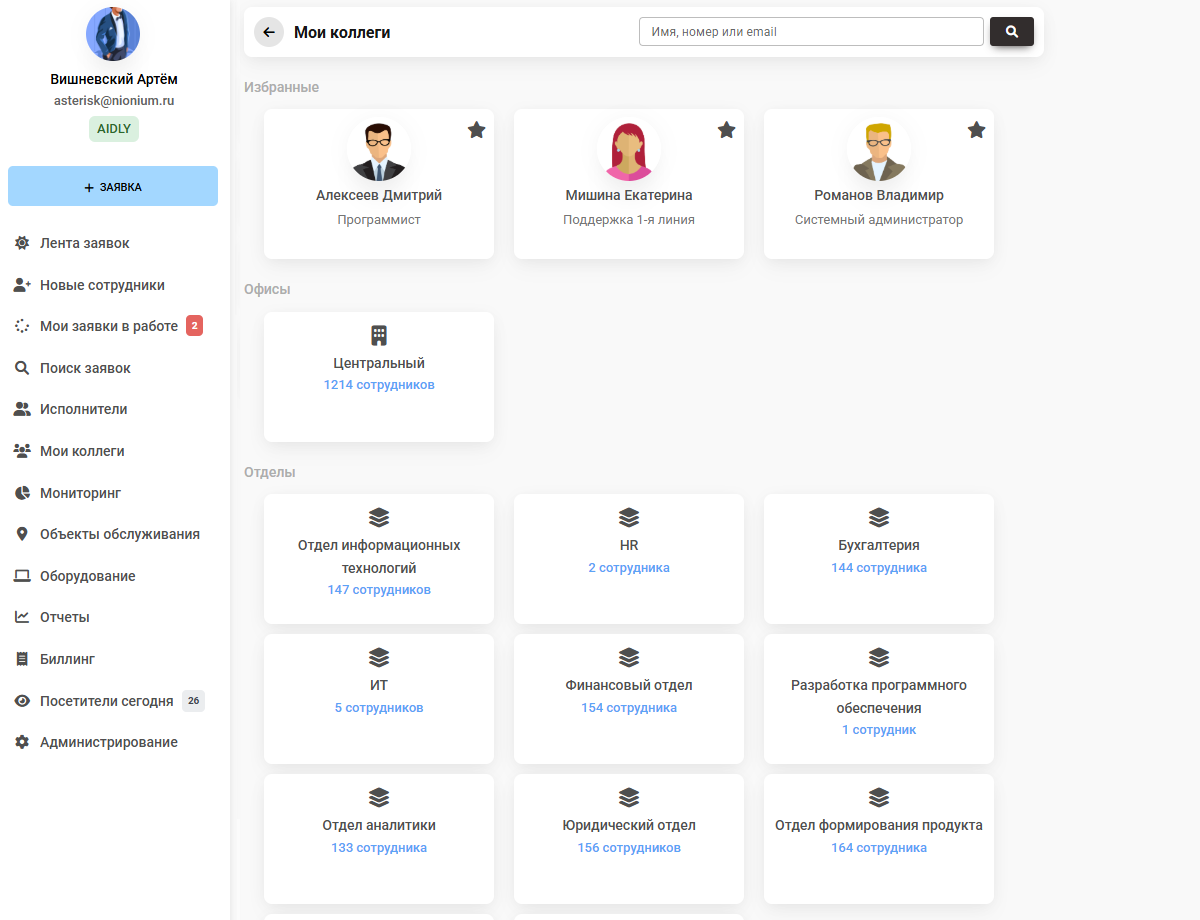The width and height of the screenshot is (1200, 920).
Task: Open 154 сотрудника link in Финансовый отдел
Action: 629,708
